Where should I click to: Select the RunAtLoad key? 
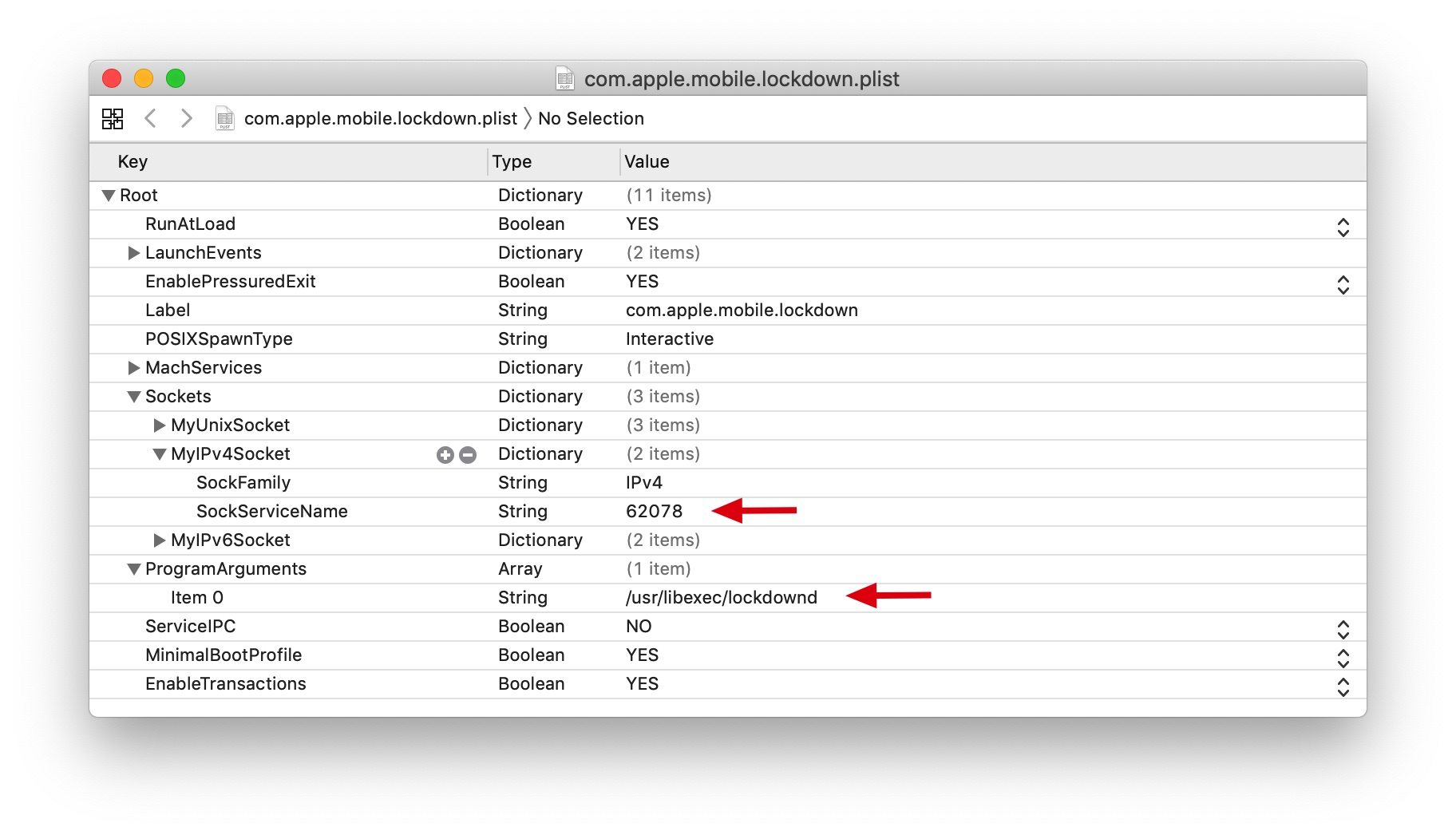tap(190, 224)
